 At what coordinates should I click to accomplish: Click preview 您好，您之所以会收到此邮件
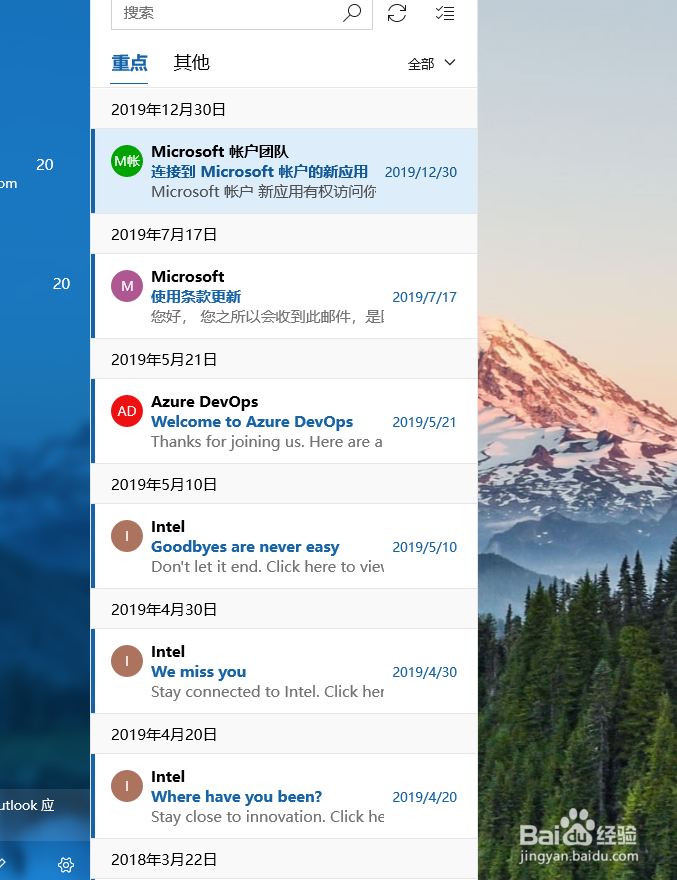coord(267,317)
